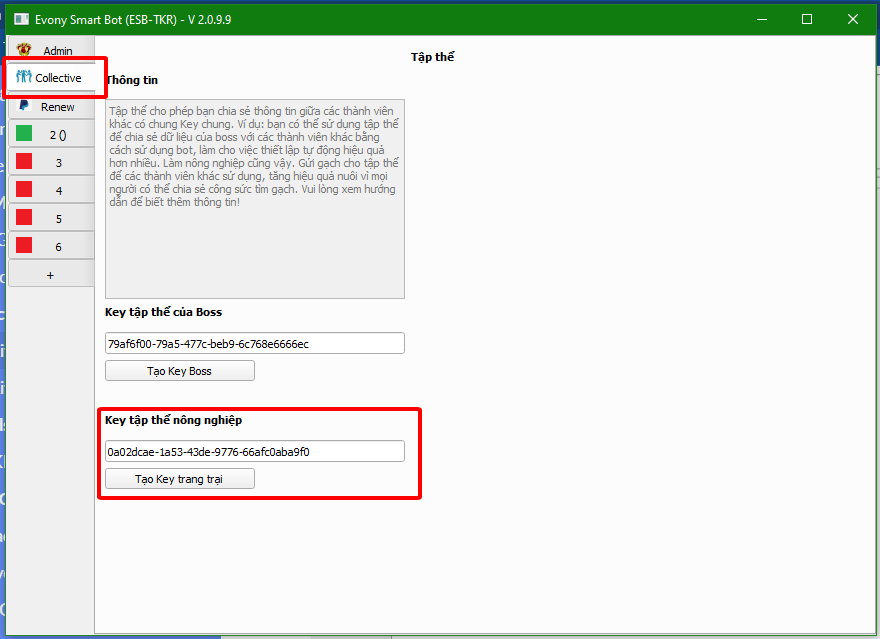Select the Collective tab people icon
The height and width of the screenshot is (639, 880).
pyautogui.click(x=24, y=77)
